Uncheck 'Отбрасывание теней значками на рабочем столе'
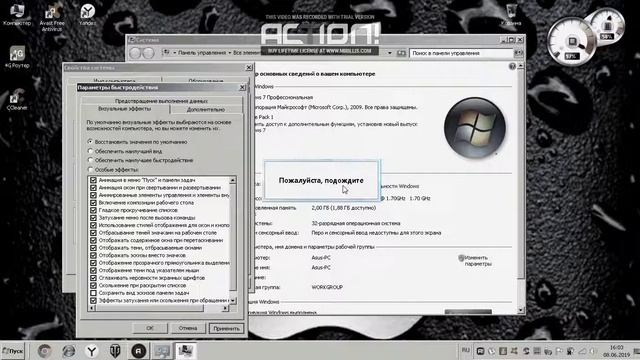Screen dimensions: 640x360 click(93, 233)
